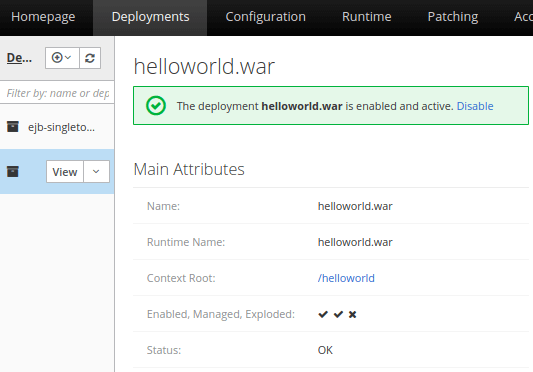Click the Context Root: label
Screen dimensions: 533x372
[181, 278]
